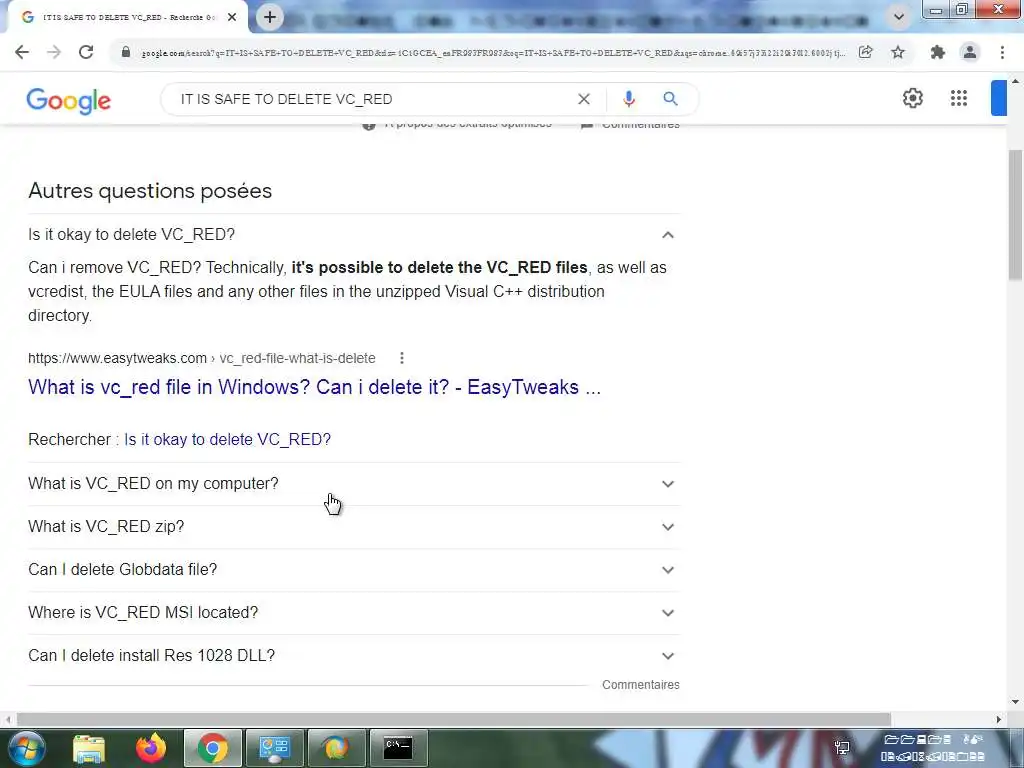
Task: Open the three-dot menu beside easytweaks.com
Action: [x=402, y=358]
